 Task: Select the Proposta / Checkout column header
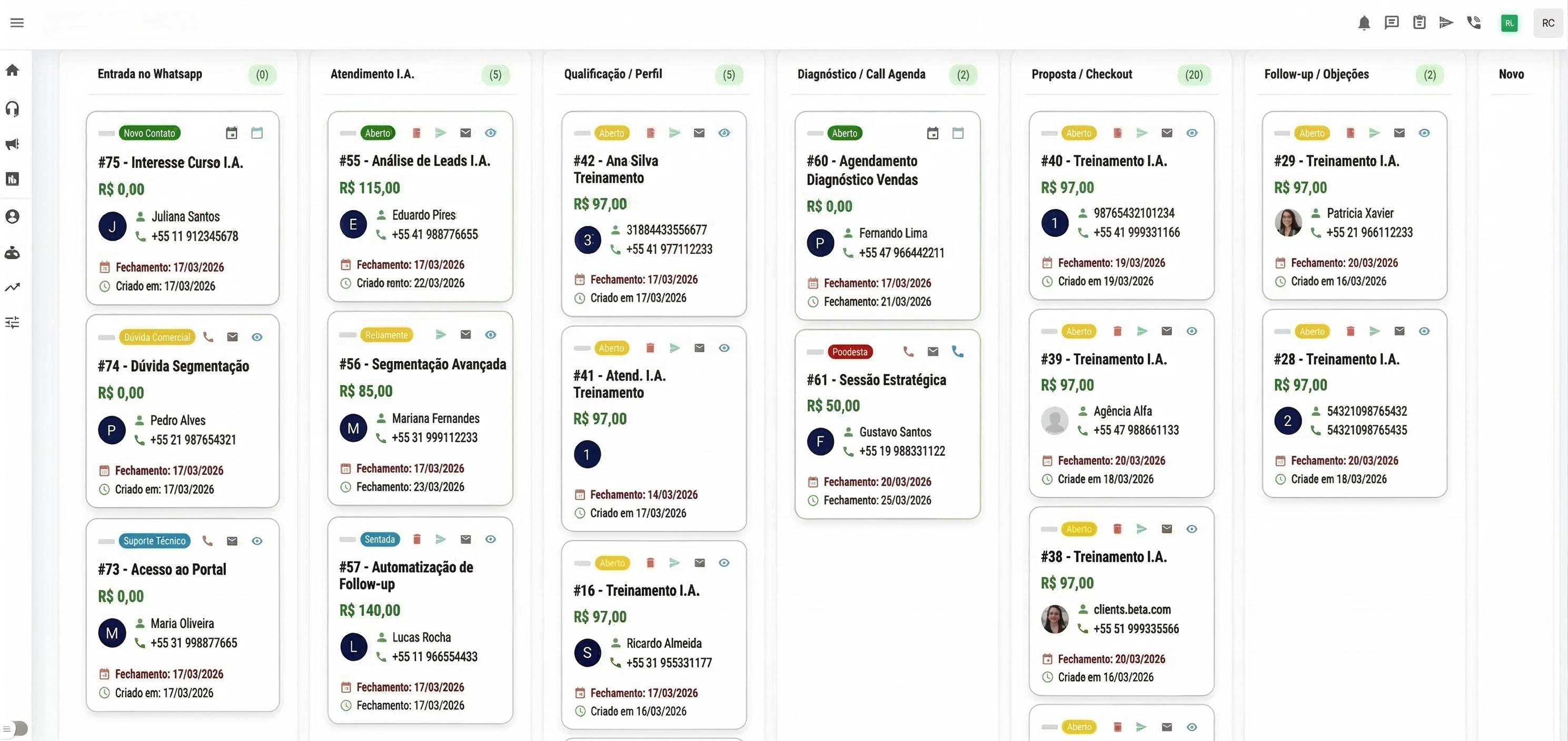pyautogui.click(x=1081, y=74)
